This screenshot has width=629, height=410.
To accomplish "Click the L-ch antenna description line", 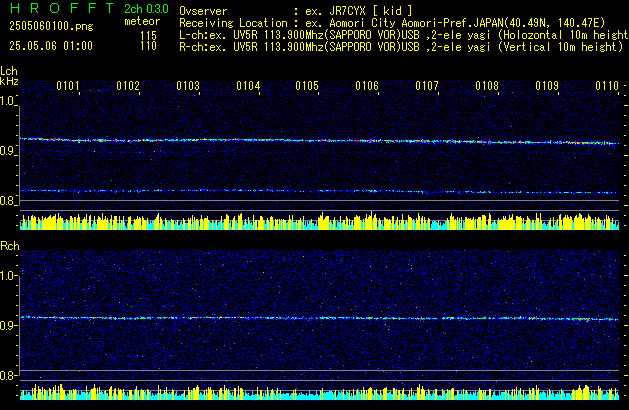I will pyautogui.click(x=404, y=35).
